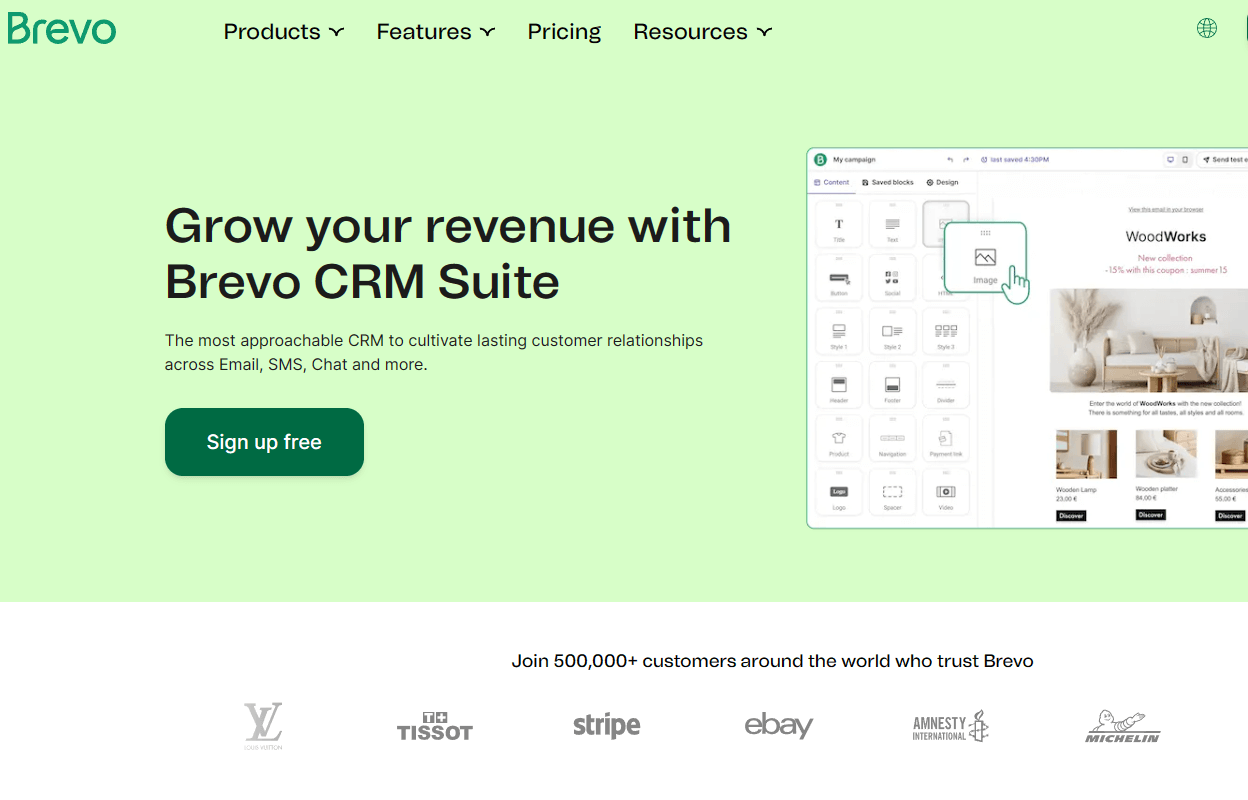Screen dimensions: 1248x800
Task: Click Discover under Wooden platter
Action: click(x=1151, y=515)
